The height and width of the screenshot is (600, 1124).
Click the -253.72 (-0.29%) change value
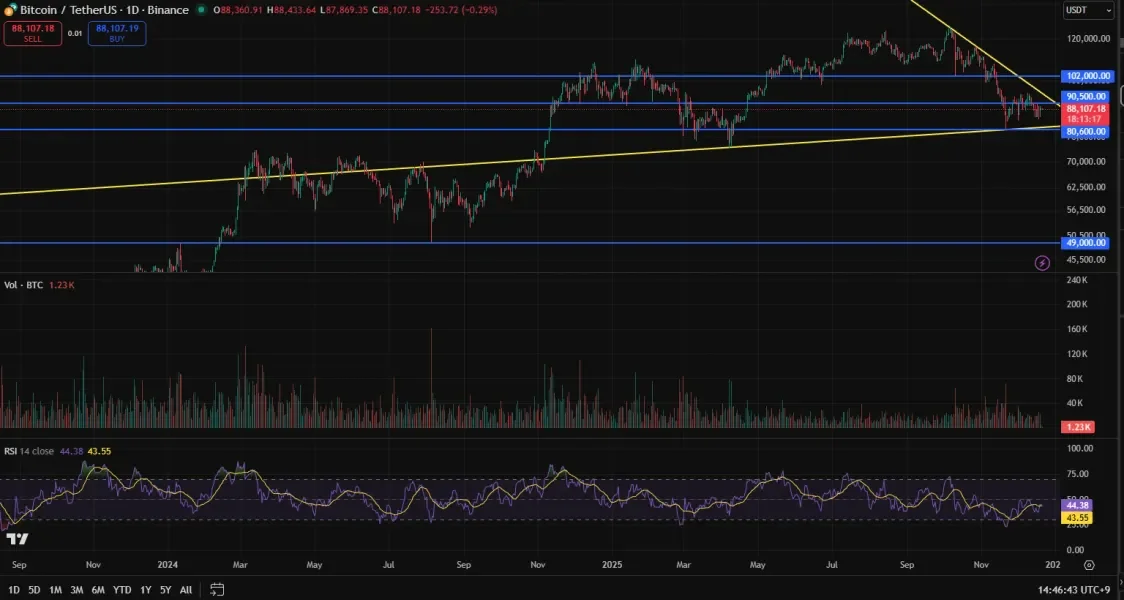click(x=463, y=10)
